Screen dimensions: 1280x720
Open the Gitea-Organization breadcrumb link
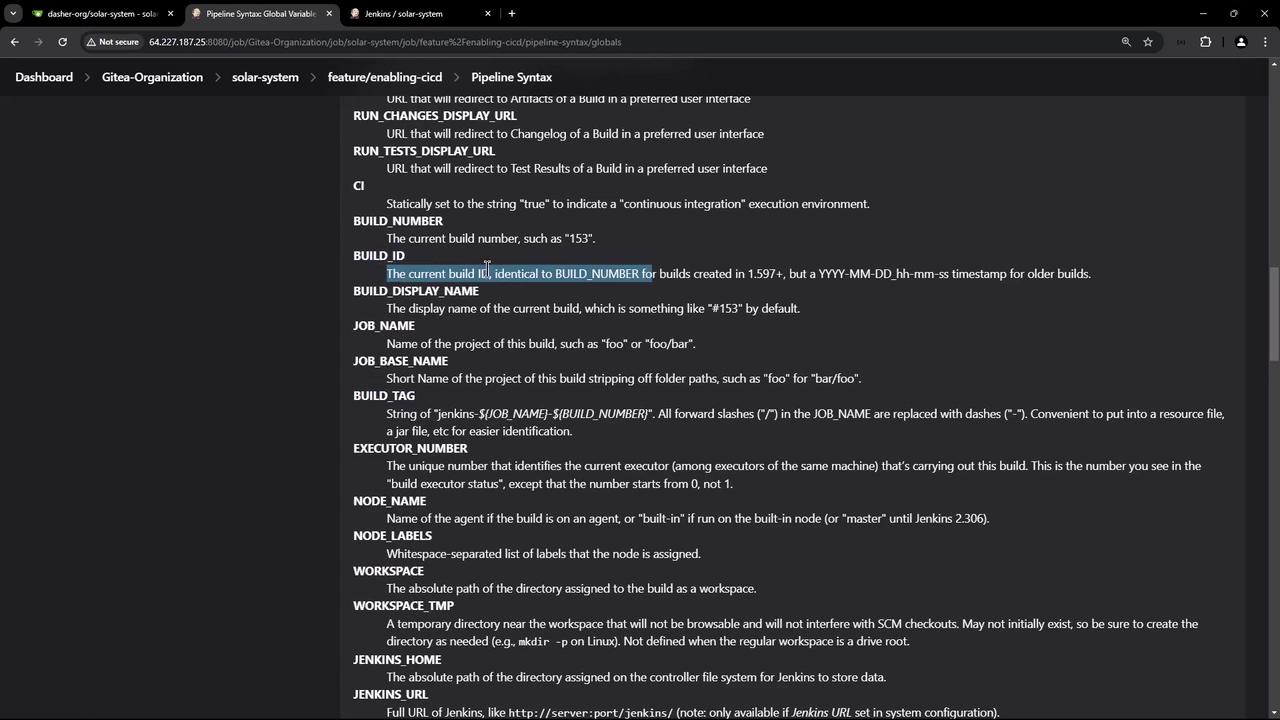click(152, 77)
